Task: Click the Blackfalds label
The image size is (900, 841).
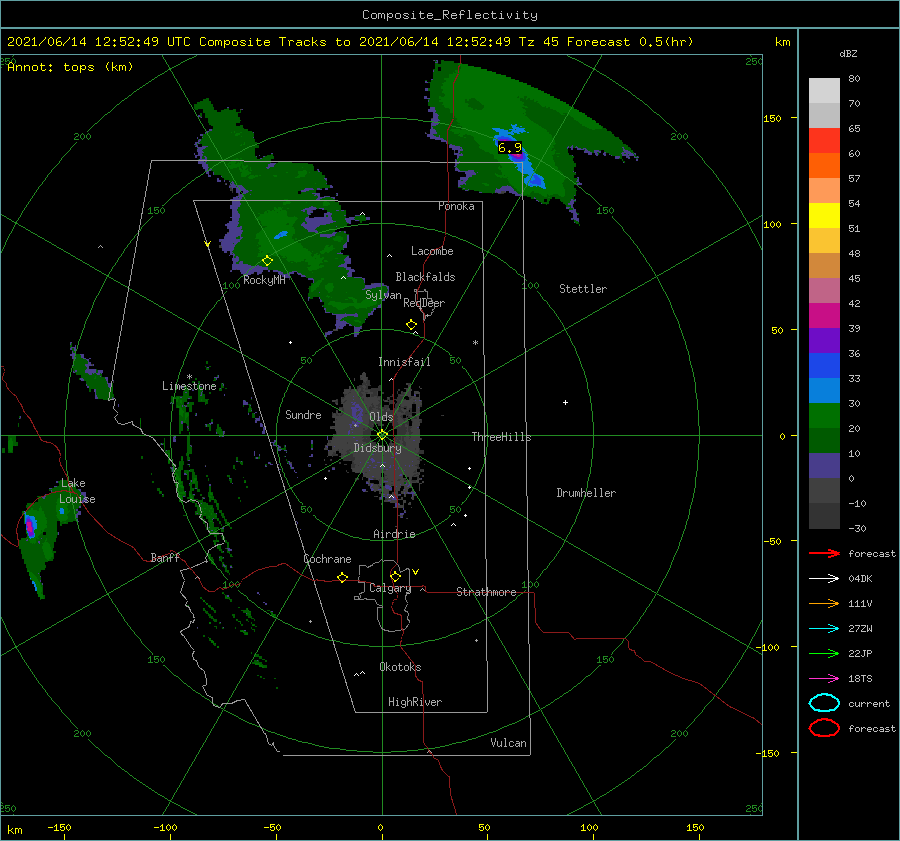Action: (x=425, y=277)
